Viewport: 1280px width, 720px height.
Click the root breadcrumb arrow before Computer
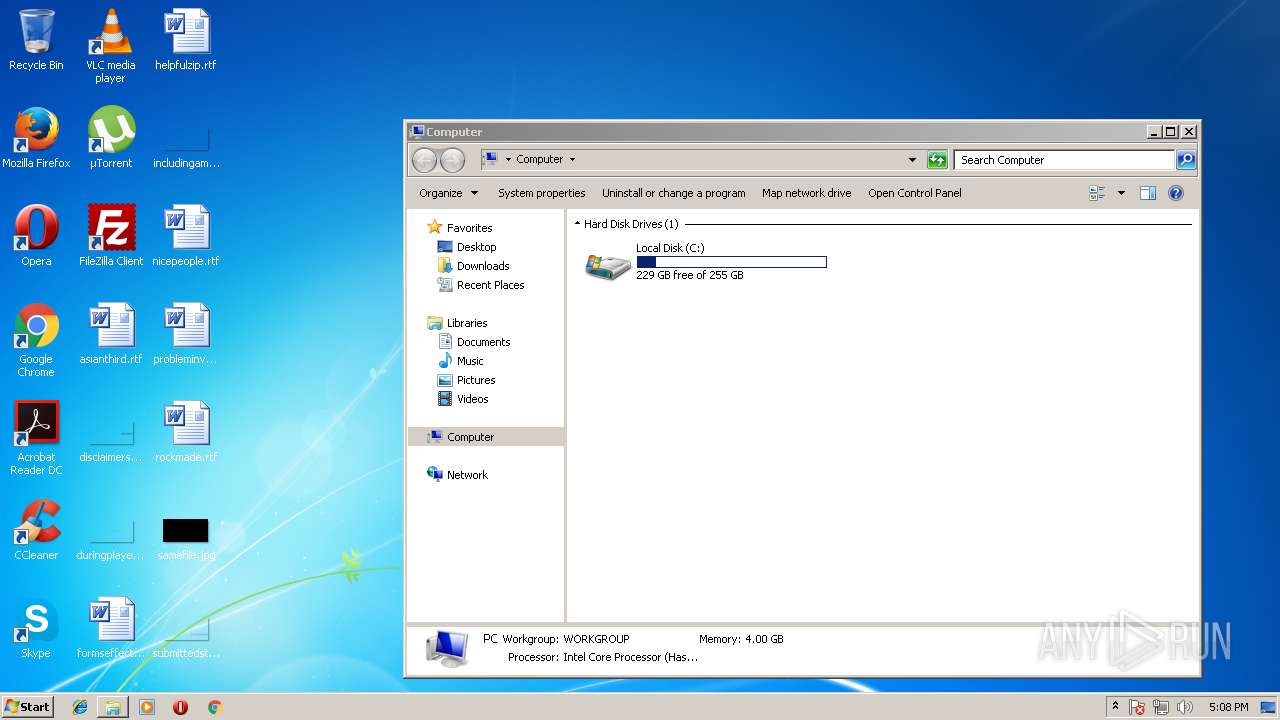(x=508, y=160)
